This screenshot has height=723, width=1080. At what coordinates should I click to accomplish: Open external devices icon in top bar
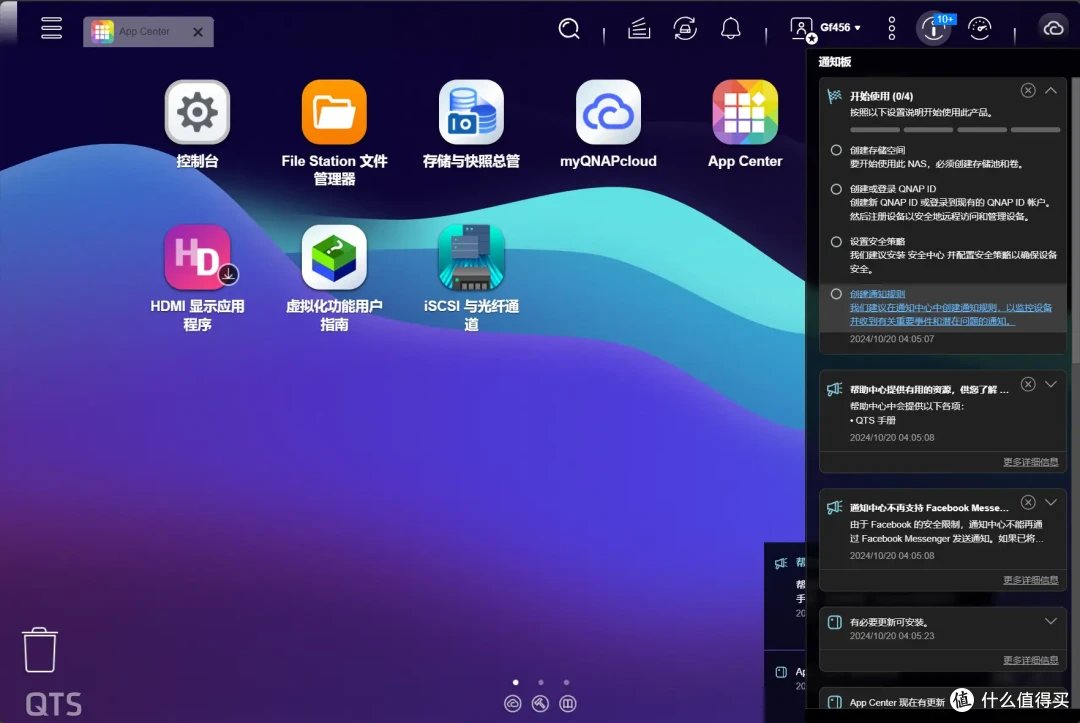[x=685, y=28]
